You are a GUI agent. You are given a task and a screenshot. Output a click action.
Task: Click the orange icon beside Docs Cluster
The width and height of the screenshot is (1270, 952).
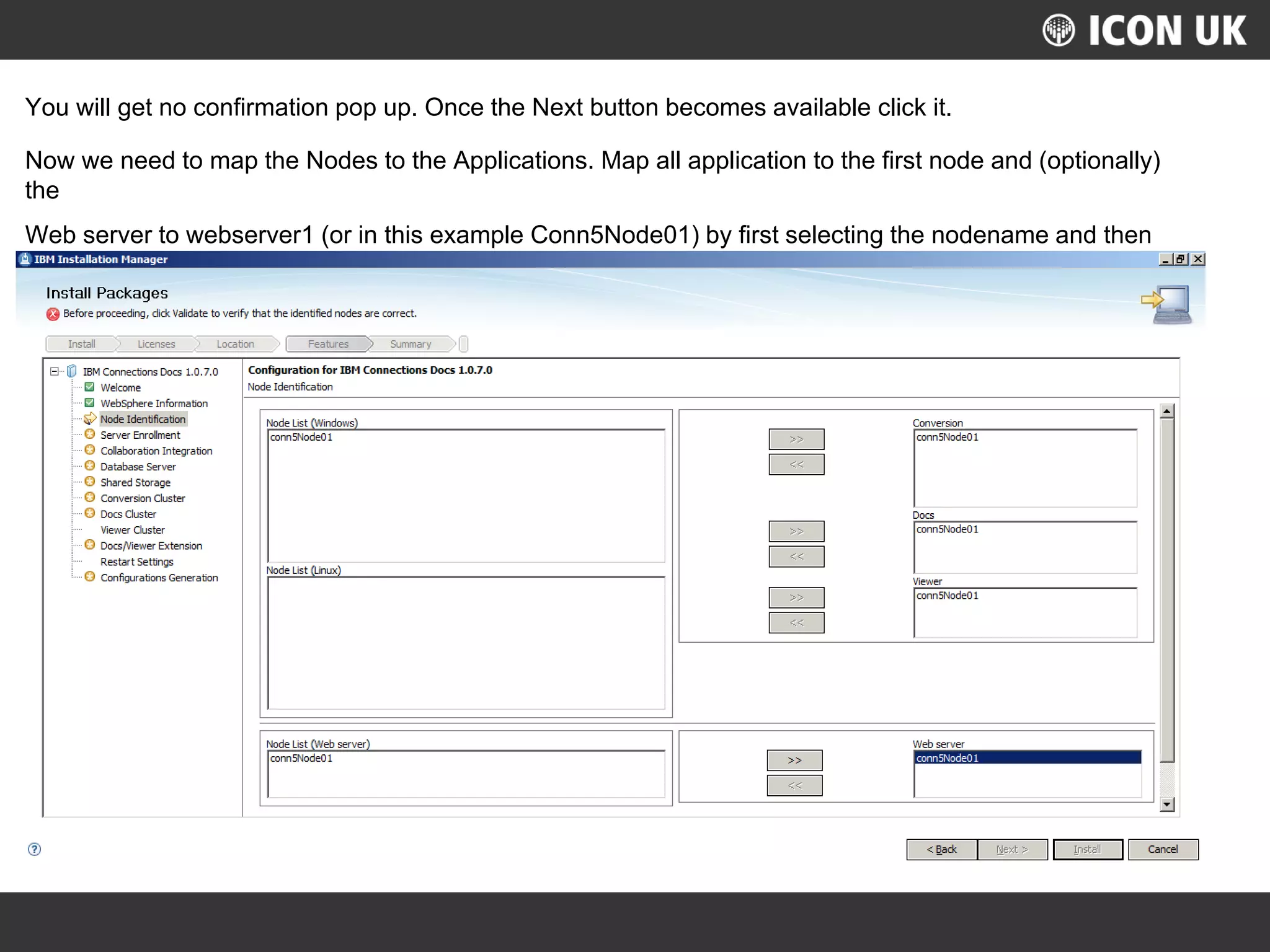coord(90,513)
